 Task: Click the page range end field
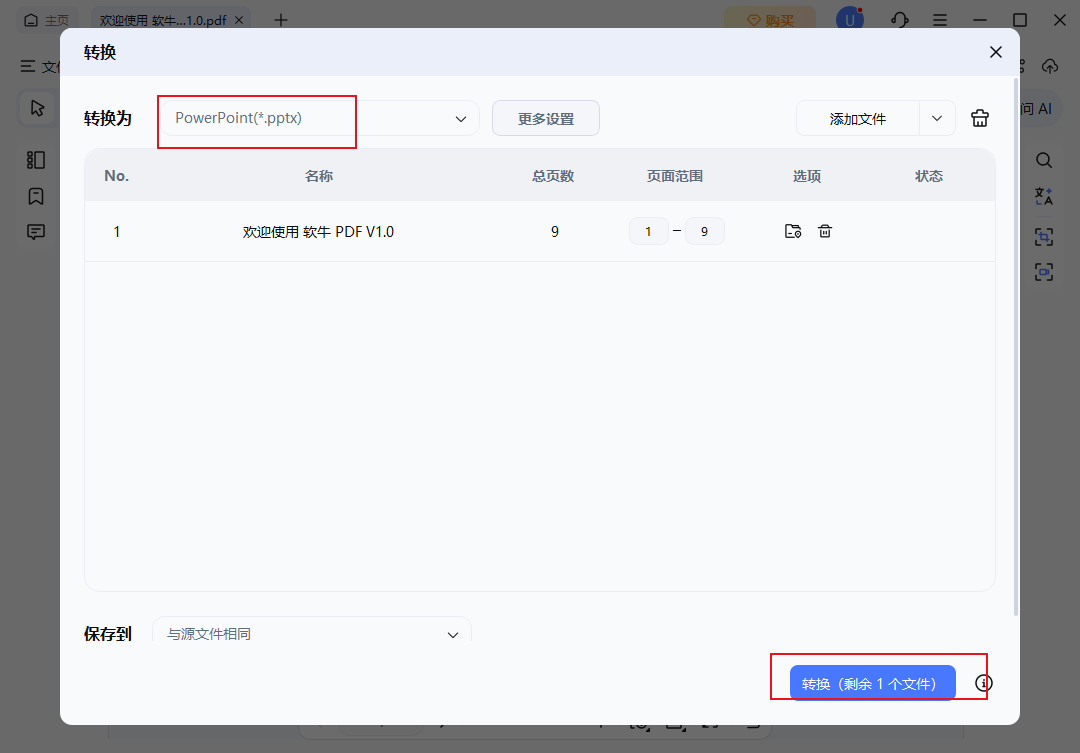click(x=705, y=231)
